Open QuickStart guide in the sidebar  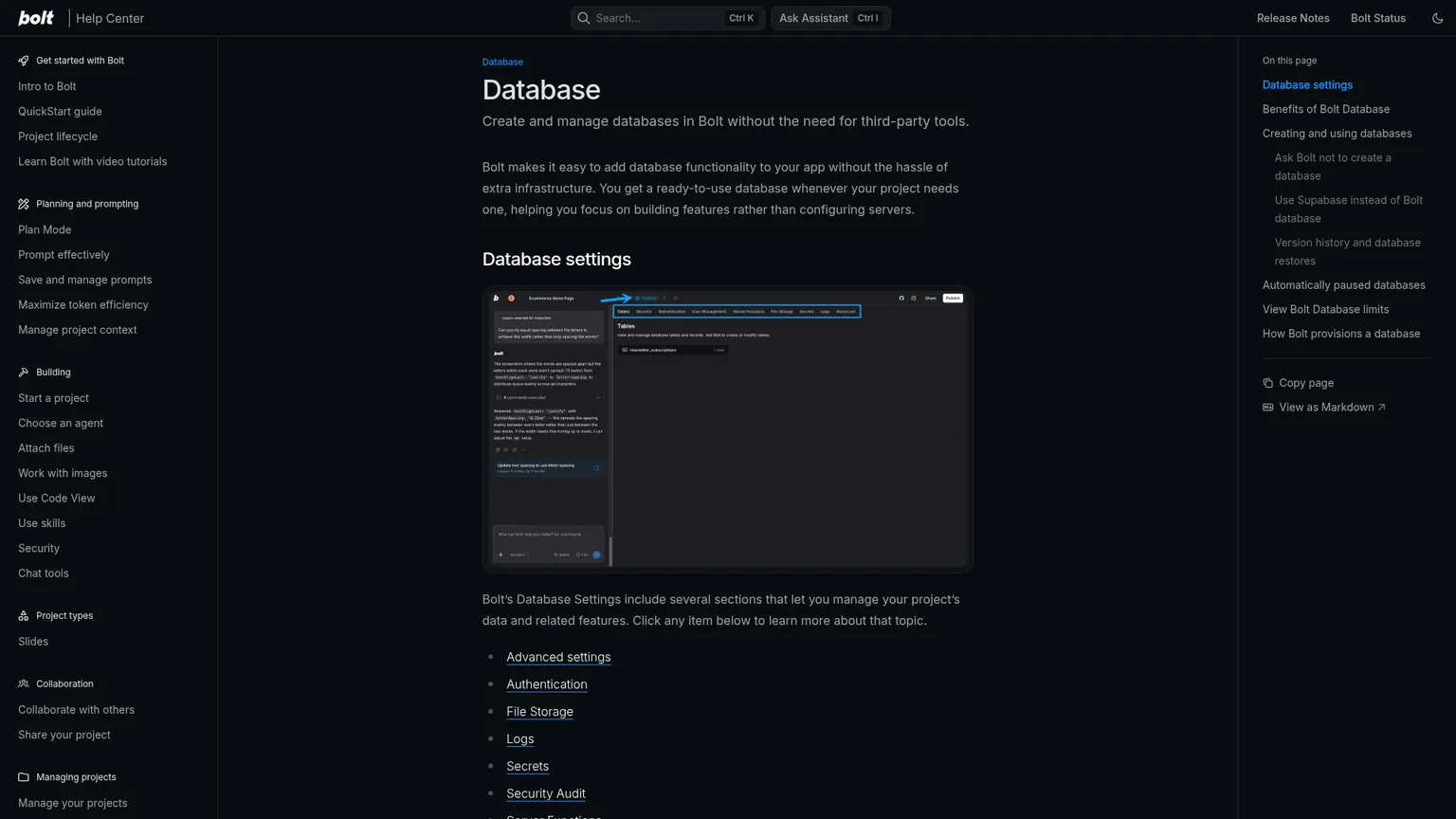[60, 112]
